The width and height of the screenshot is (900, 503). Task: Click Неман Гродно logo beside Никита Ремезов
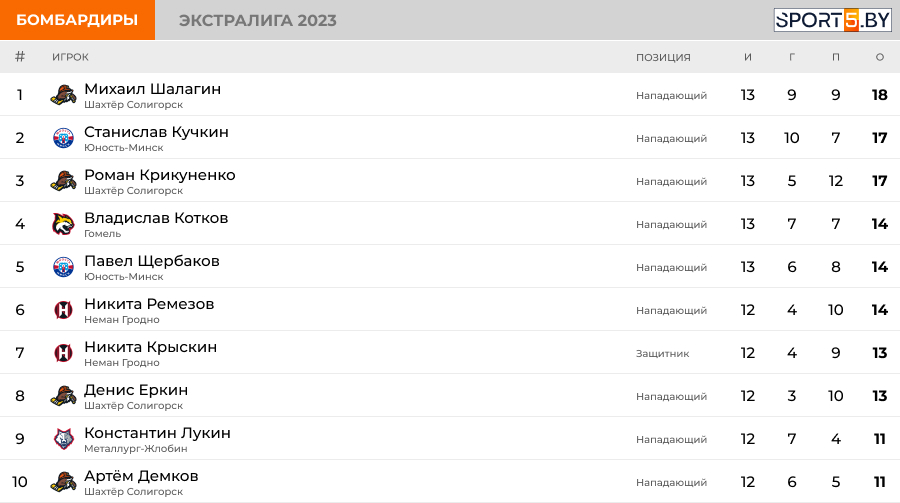pyautogui.click(x=63, y=310)
